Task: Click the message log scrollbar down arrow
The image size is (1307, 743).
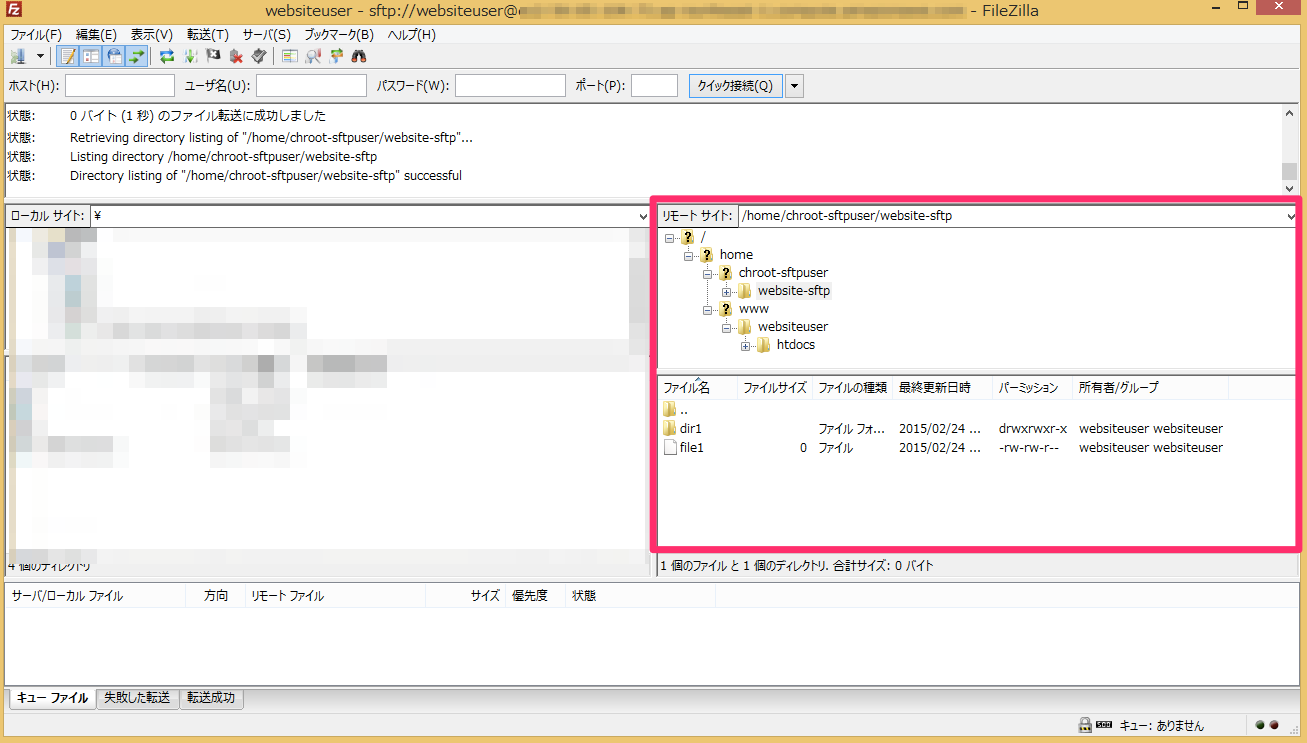Action: coord(1290,187)
